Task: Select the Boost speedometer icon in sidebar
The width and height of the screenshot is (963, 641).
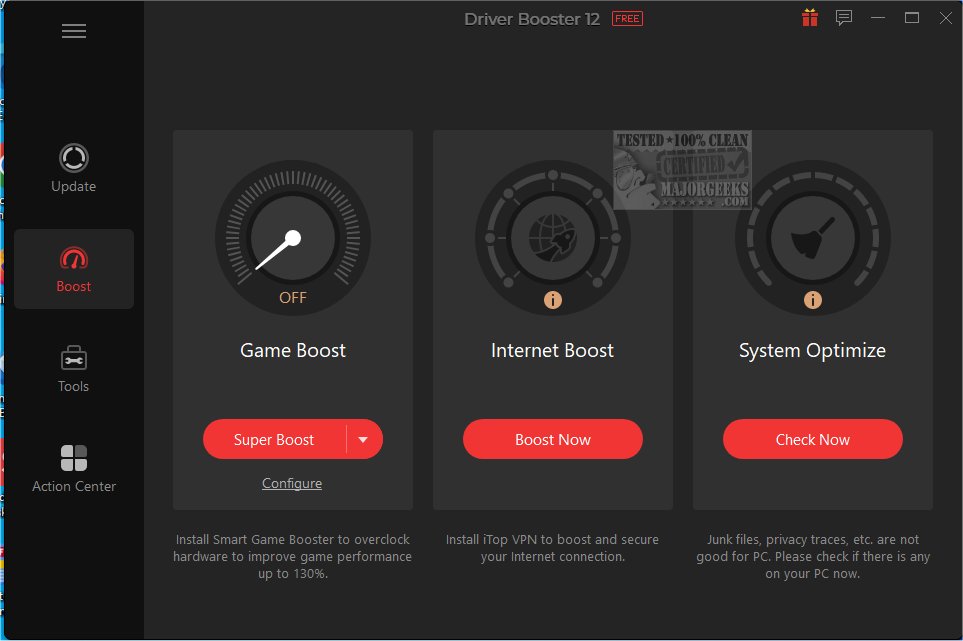Action: (x=74, y=258)
